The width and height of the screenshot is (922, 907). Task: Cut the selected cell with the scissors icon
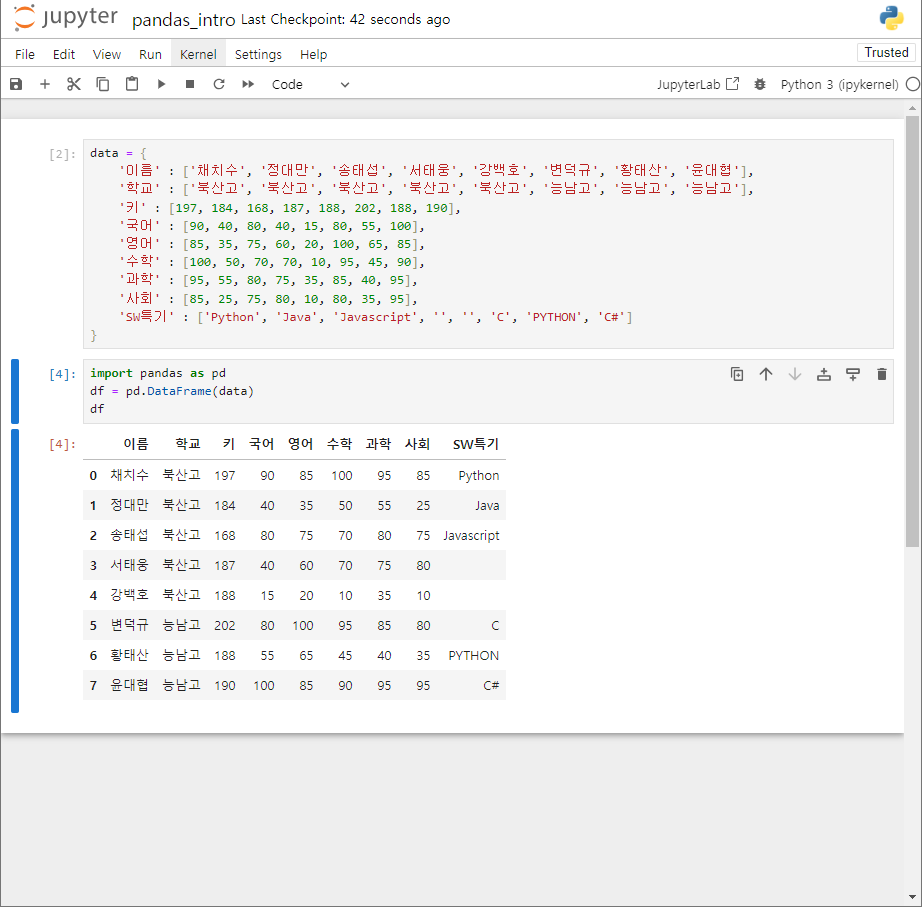74,84
